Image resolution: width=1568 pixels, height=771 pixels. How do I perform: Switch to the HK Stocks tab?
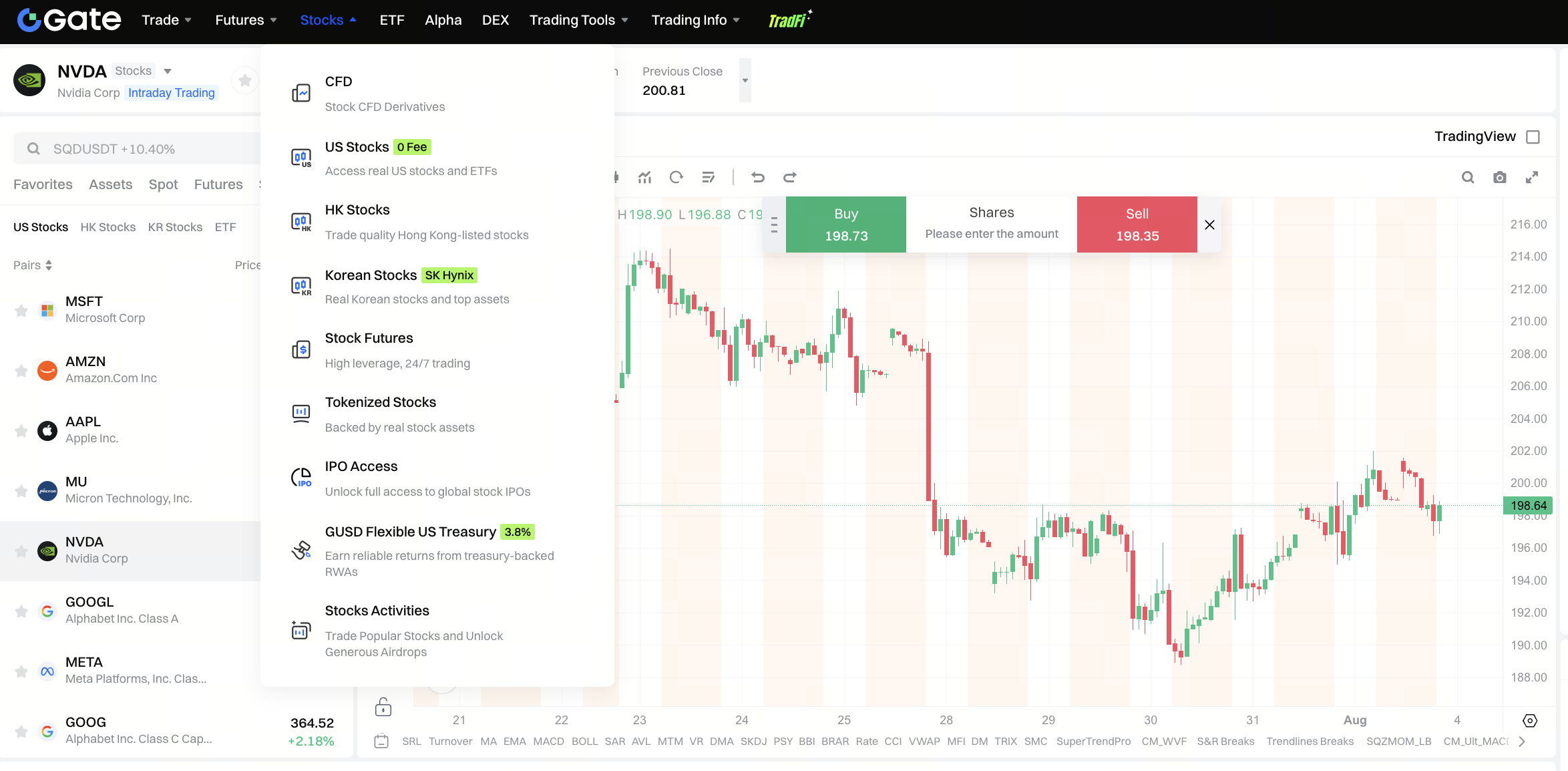108,227
